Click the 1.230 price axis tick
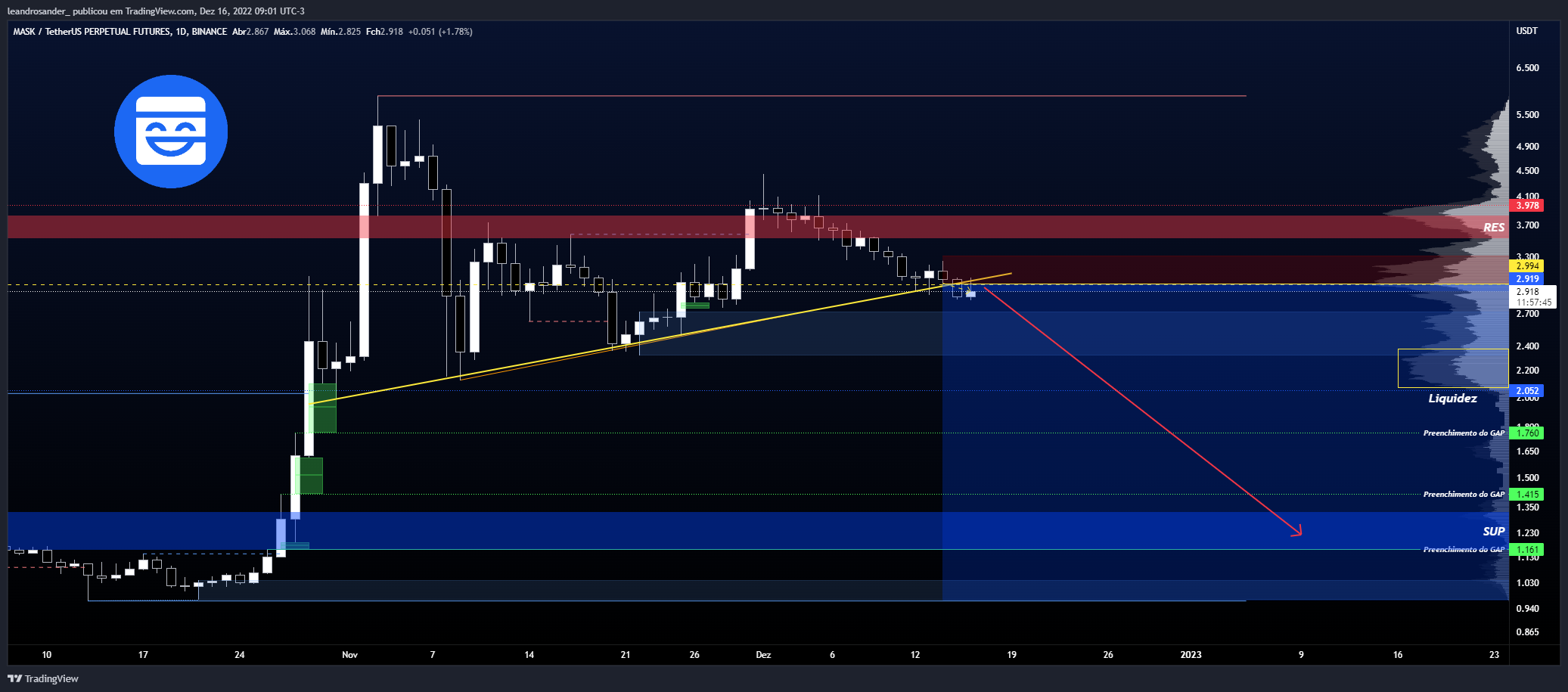The width and height of the screenshot is (1568, 692). [1527, 533]
